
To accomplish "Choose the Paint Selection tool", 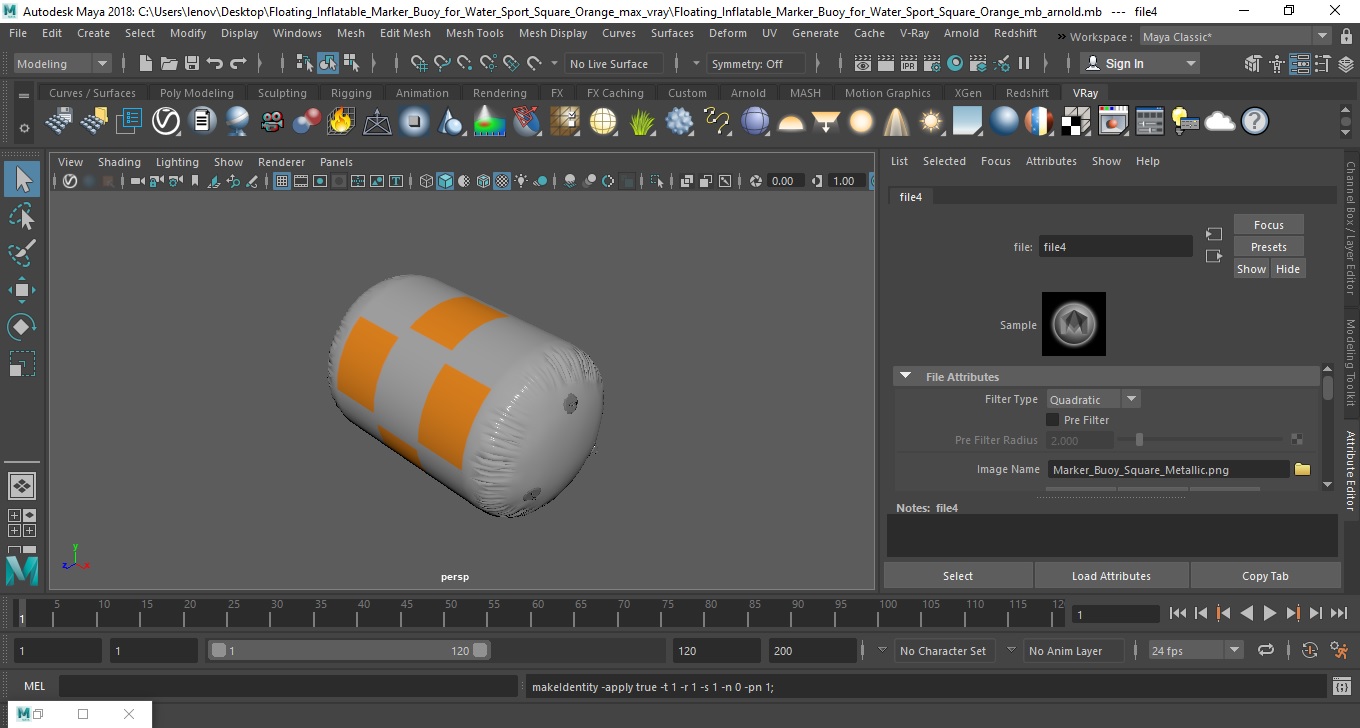I will click(22, 253).
